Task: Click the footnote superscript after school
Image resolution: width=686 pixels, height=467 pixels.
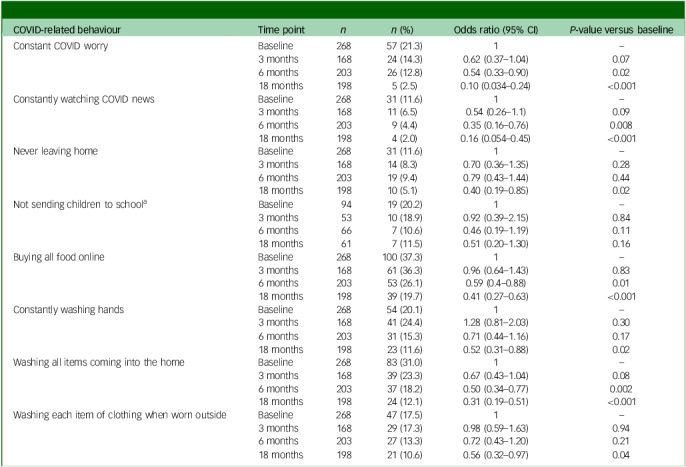Action: (x=145, y=202)
